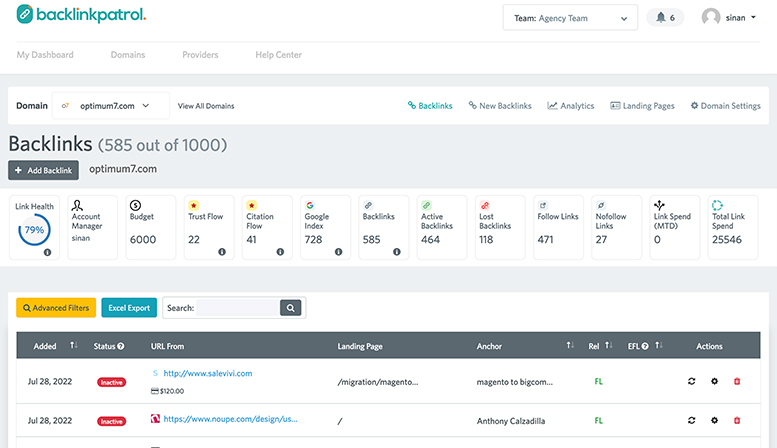Show Backlinks card info icon

click(397, 252)
